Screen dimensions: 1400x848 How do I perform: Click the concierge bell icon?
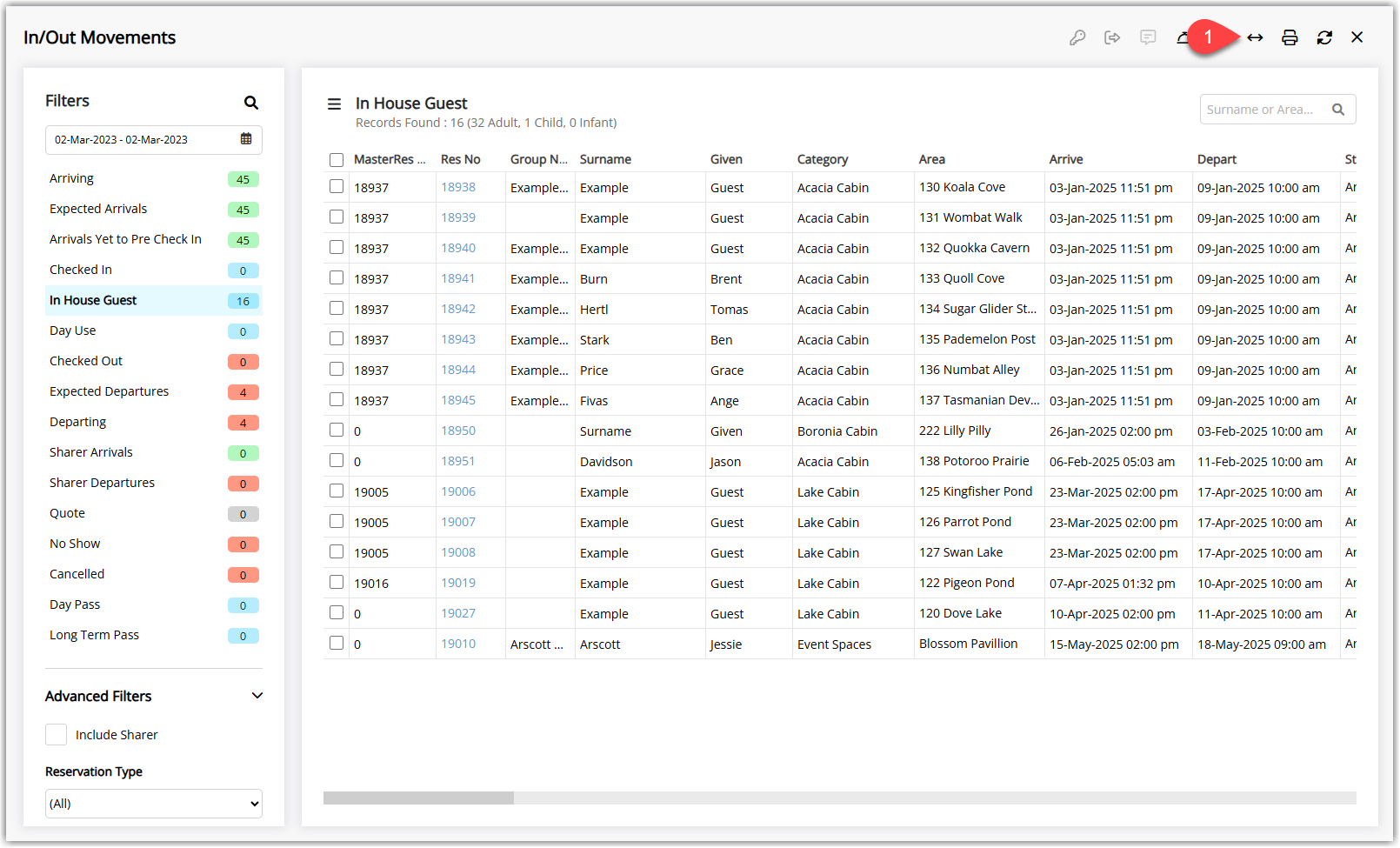(1183, 37)
